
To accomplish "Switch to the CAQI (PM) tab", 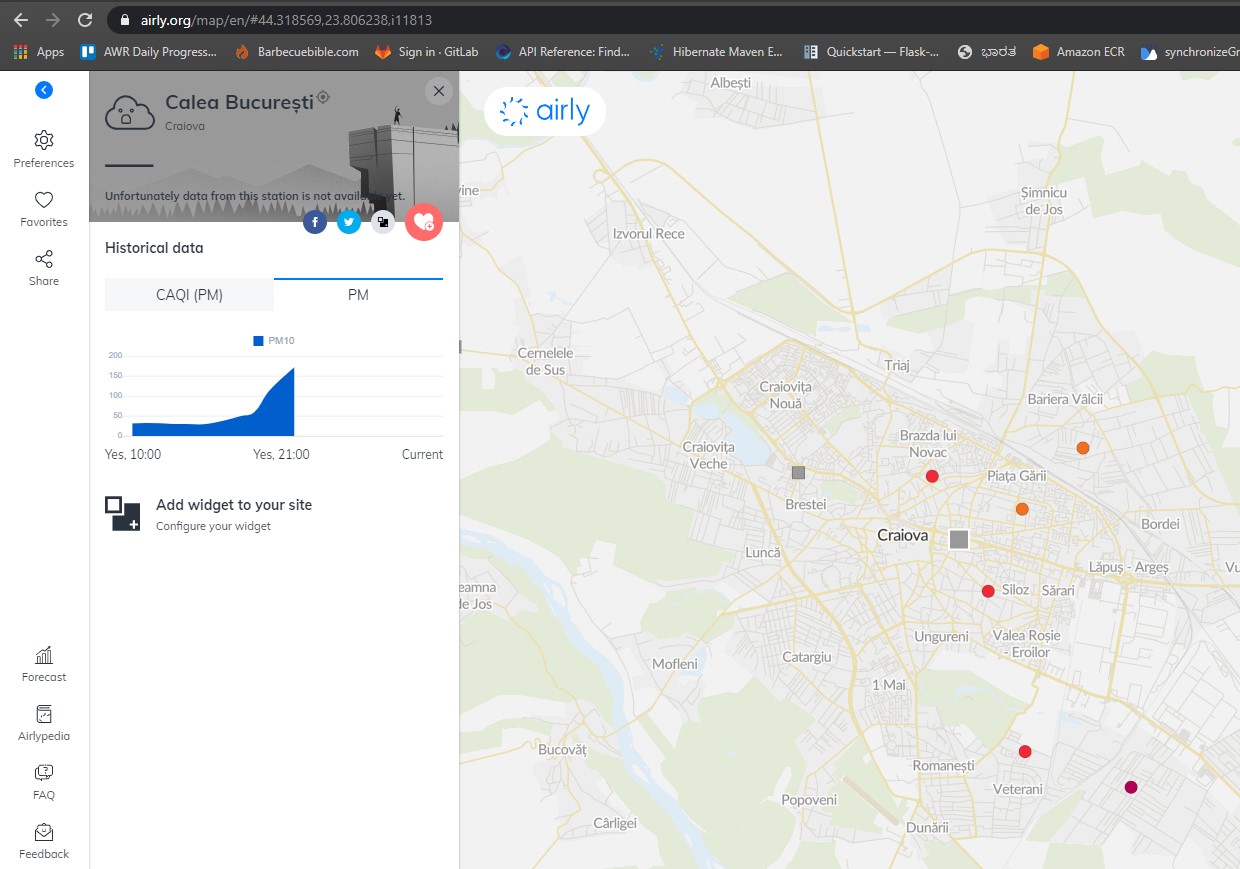I will pyautogui.click(x=189, y=295).
